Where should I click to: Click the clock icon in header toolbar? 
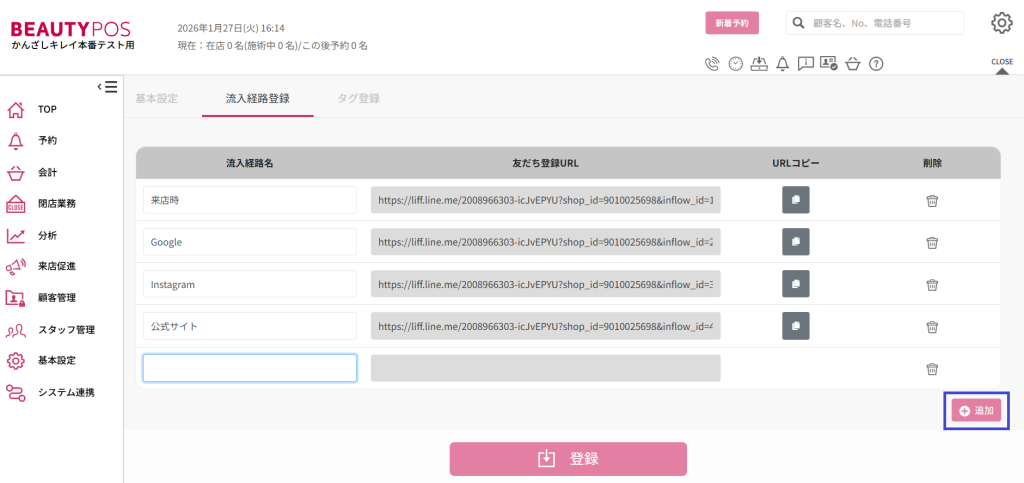[736, 64]
